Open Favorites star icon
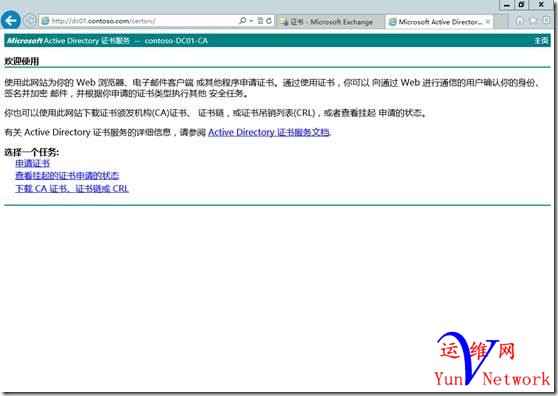Image resolution: width=558 pixels, height=396 pixels. [x=533, y=20]
